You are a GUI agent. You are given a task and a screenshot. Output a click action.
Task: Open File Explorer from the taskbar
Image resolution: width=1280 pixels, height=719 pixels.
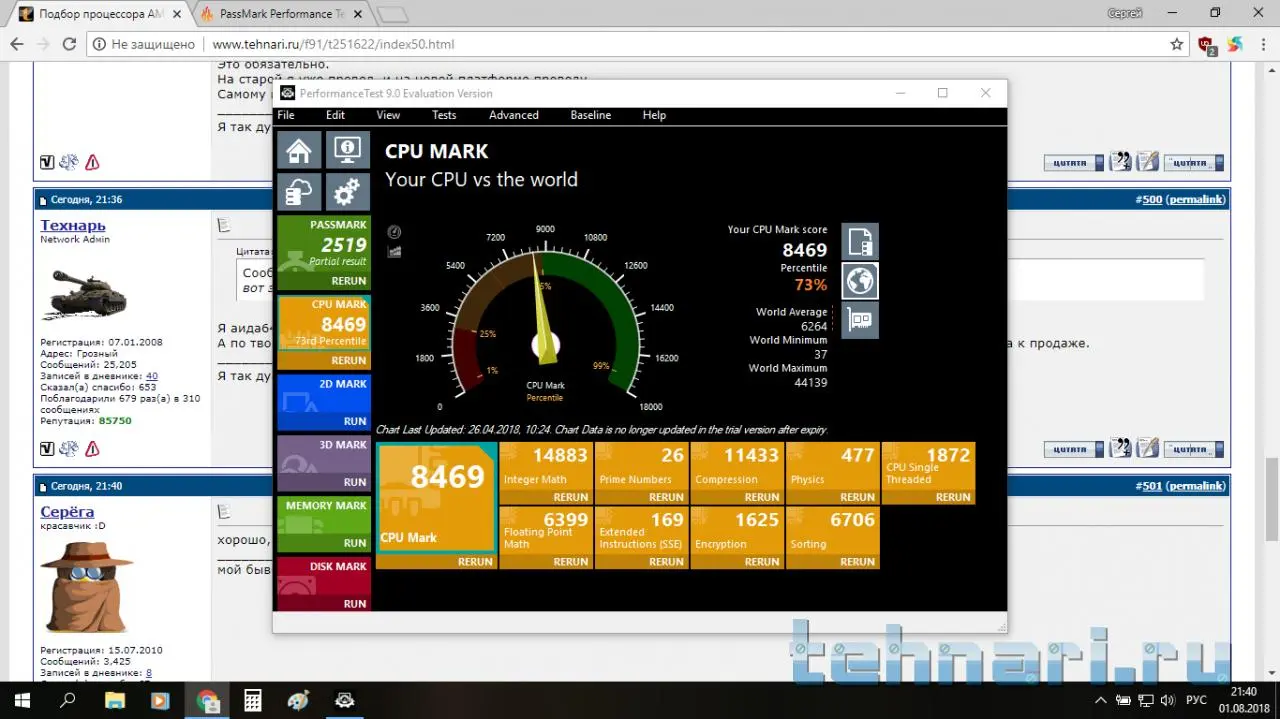coord(114,700)
